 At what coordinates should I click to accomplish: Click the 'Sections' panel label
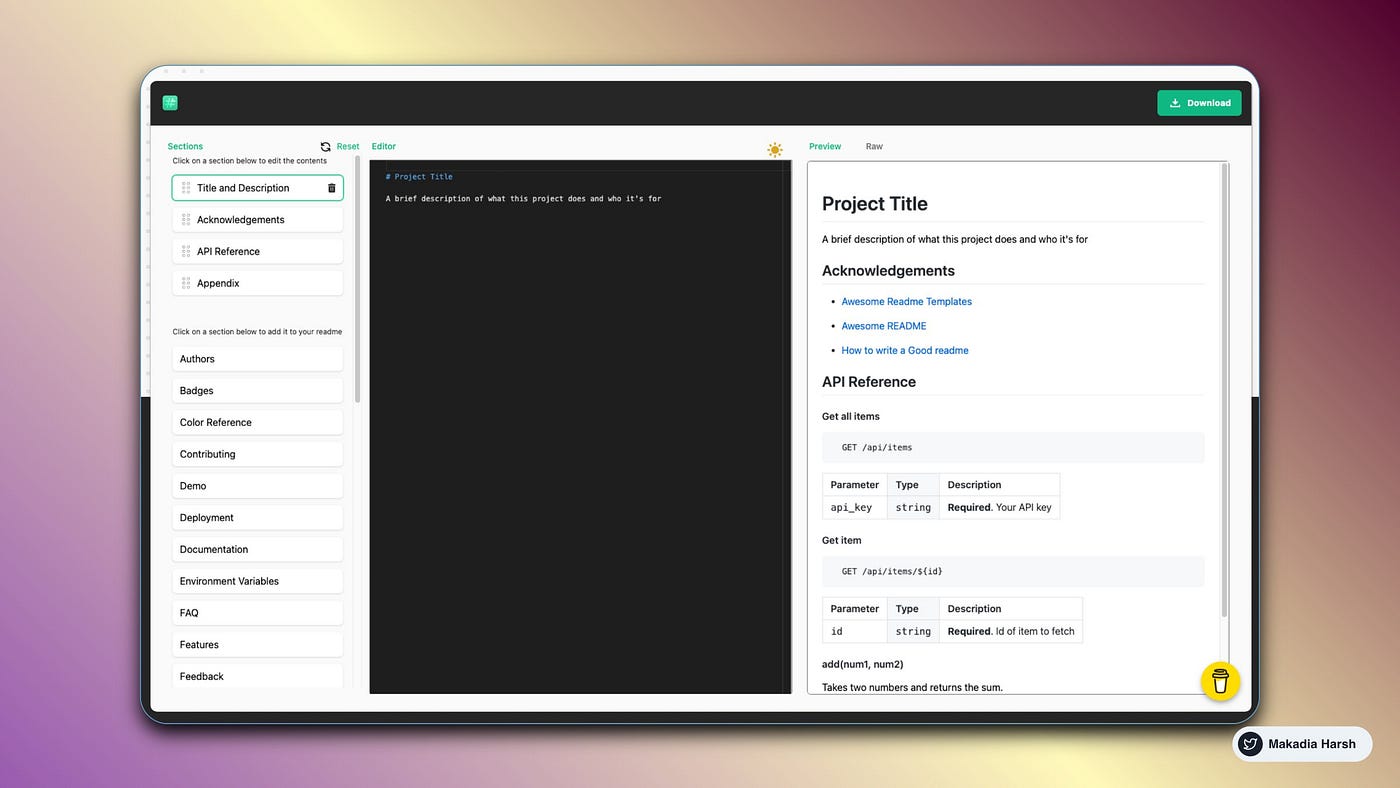click(x=185, y=146)
